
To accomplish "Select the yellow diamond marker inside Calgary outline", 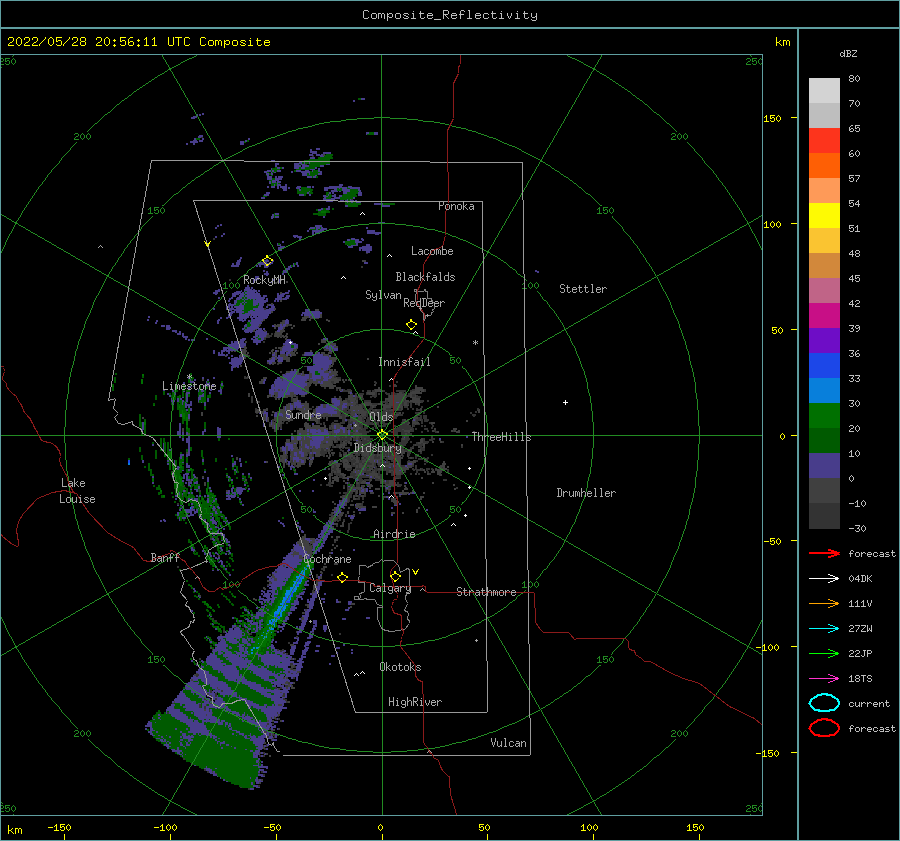I will pyautogui.click(x=395, y=576).
